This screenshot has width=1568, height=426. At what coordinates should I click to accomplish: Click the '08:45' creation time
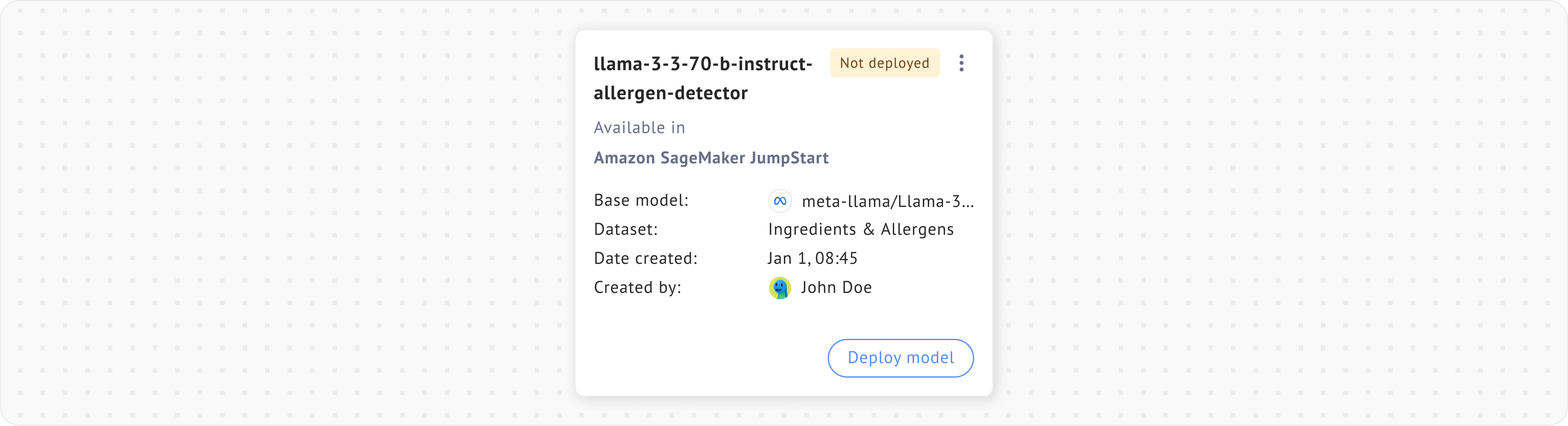(x=836, y=259)
